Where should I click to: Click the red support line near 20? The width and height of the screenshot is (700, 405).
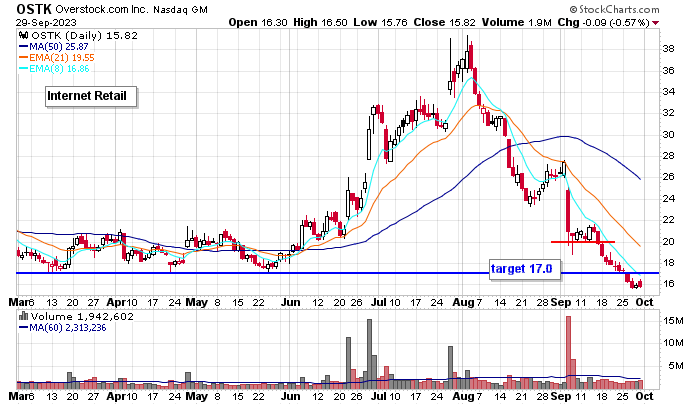click(x=583, y=242)
